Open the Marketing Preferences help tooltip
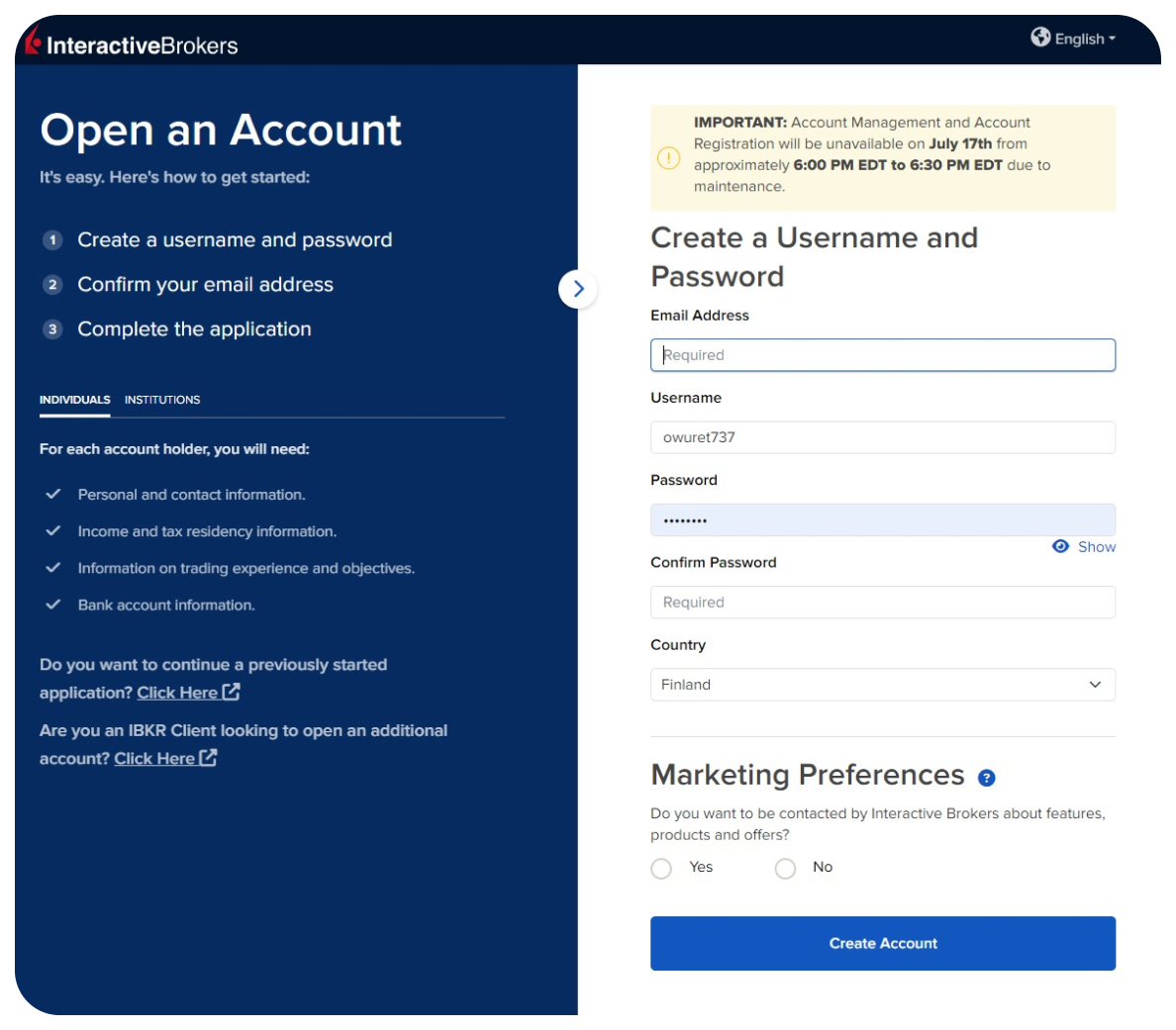Viewport: 1176px width, 1030px height. click(986, 779)
